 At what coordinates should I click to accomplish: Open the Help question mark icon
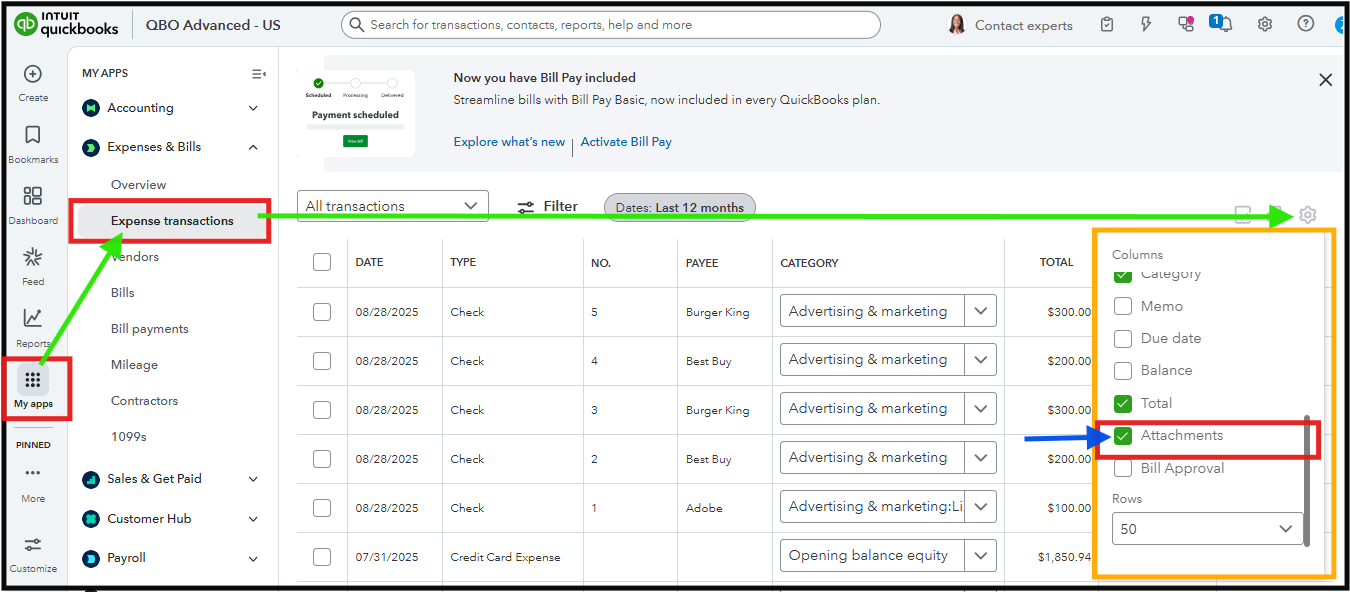click(x=1306, y=24)
